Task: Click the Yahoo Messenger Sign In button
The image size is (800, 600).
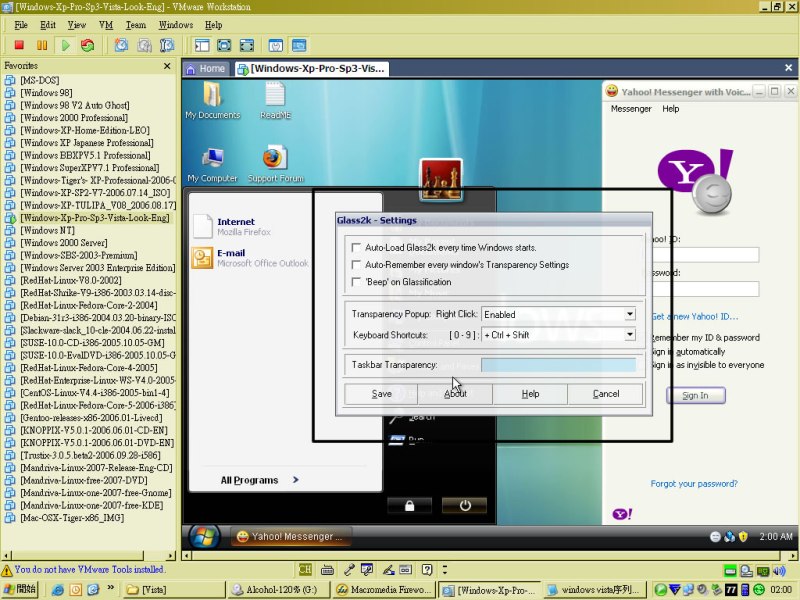Action: tap(695, 395)
